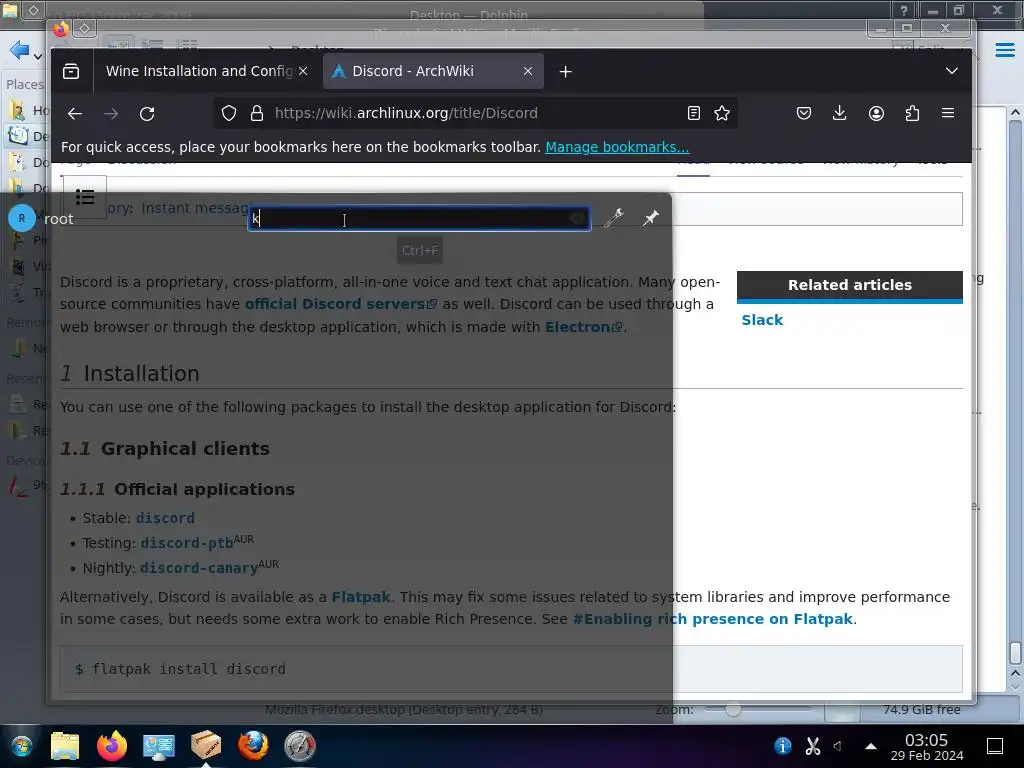Open Firefox hamburger application menu
The image size is (1024, 768).
pyautogui.click(x=948, y=114)
